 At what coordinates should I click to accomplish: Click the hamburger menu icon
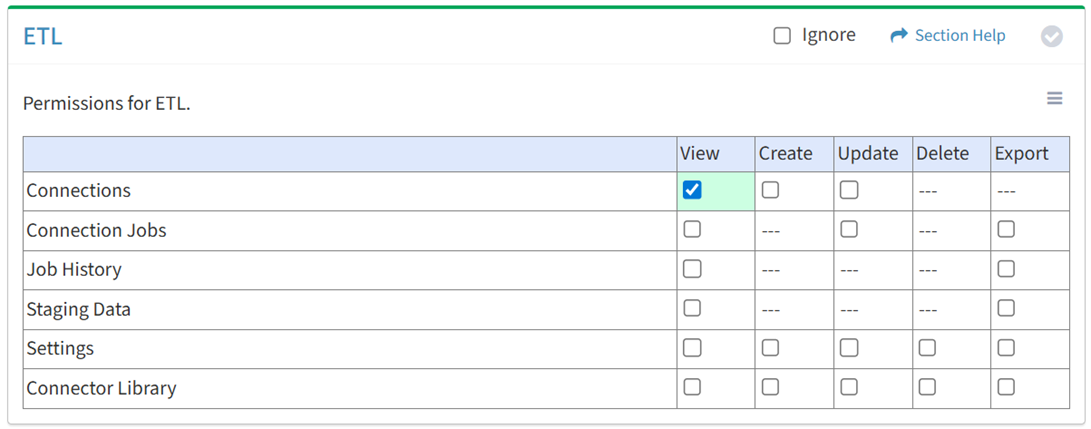pyautogui.click(x=1054, y=98)
